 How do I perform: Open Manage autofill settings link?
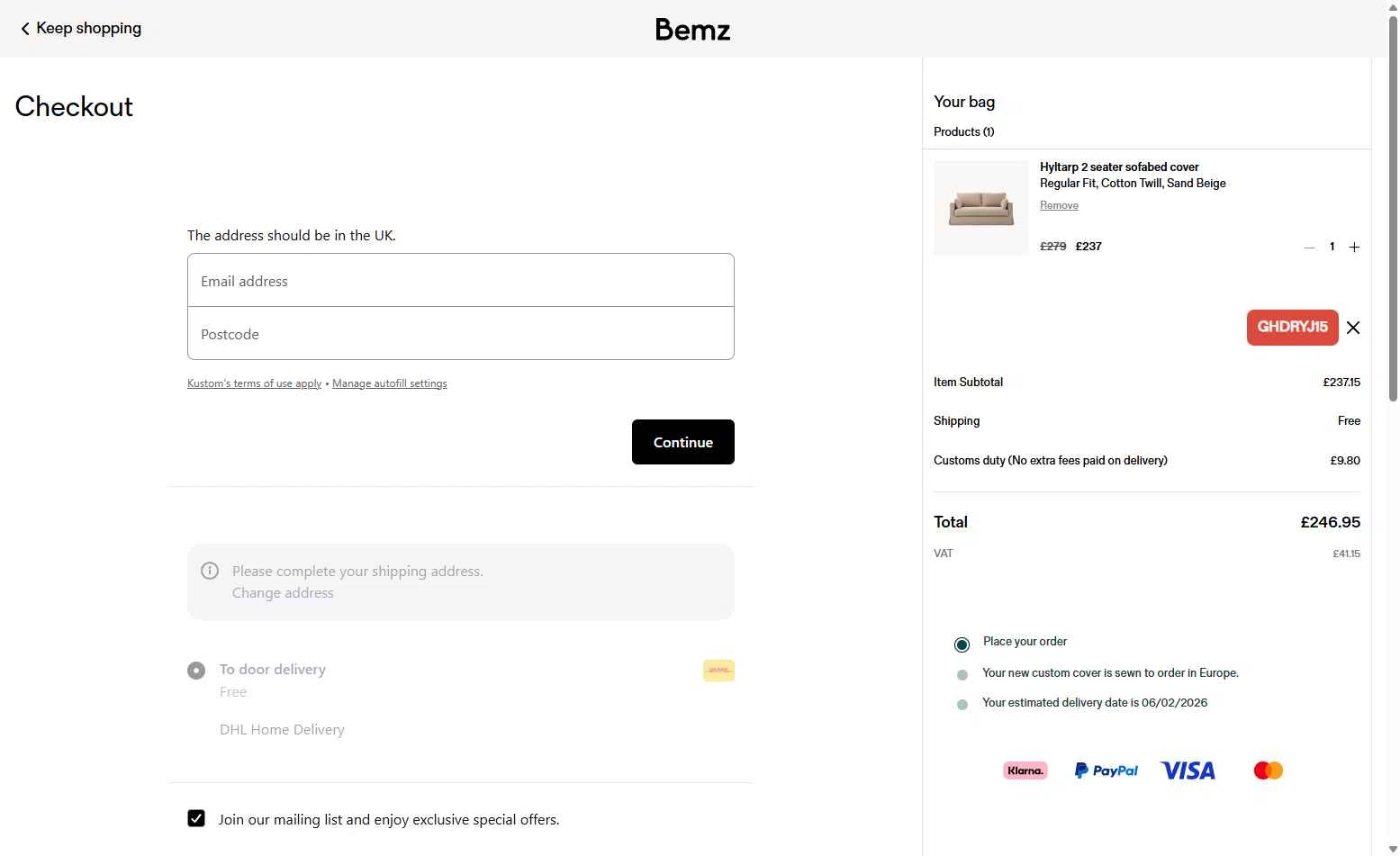tap(390, 383)
